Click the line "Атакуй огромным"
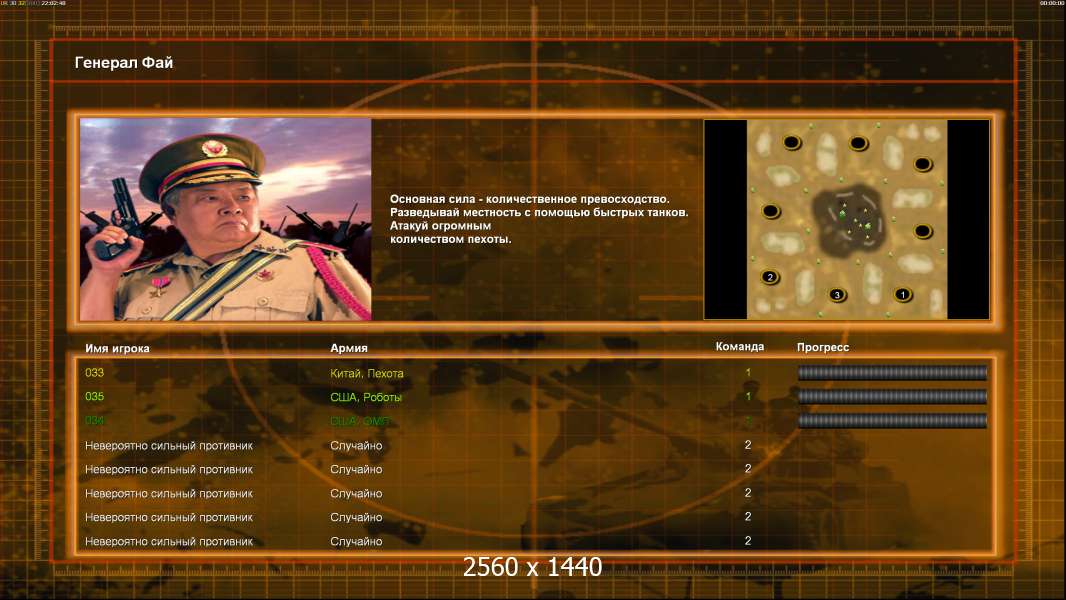Screen dimensions: 1066x600 pos(441,226)
